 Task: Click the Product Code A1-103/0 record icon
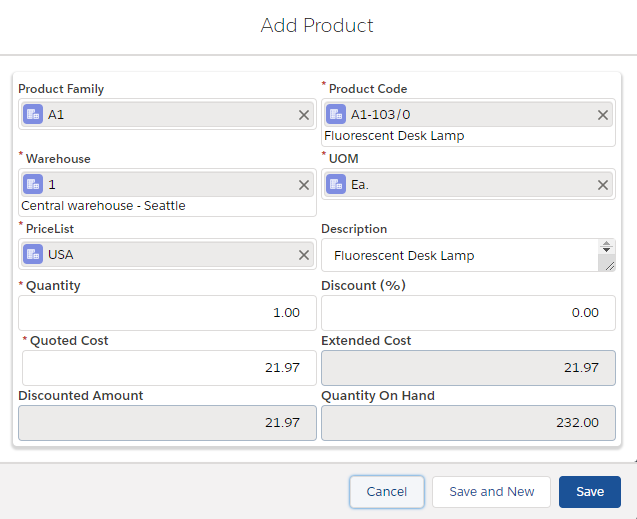tap(336, 115)
